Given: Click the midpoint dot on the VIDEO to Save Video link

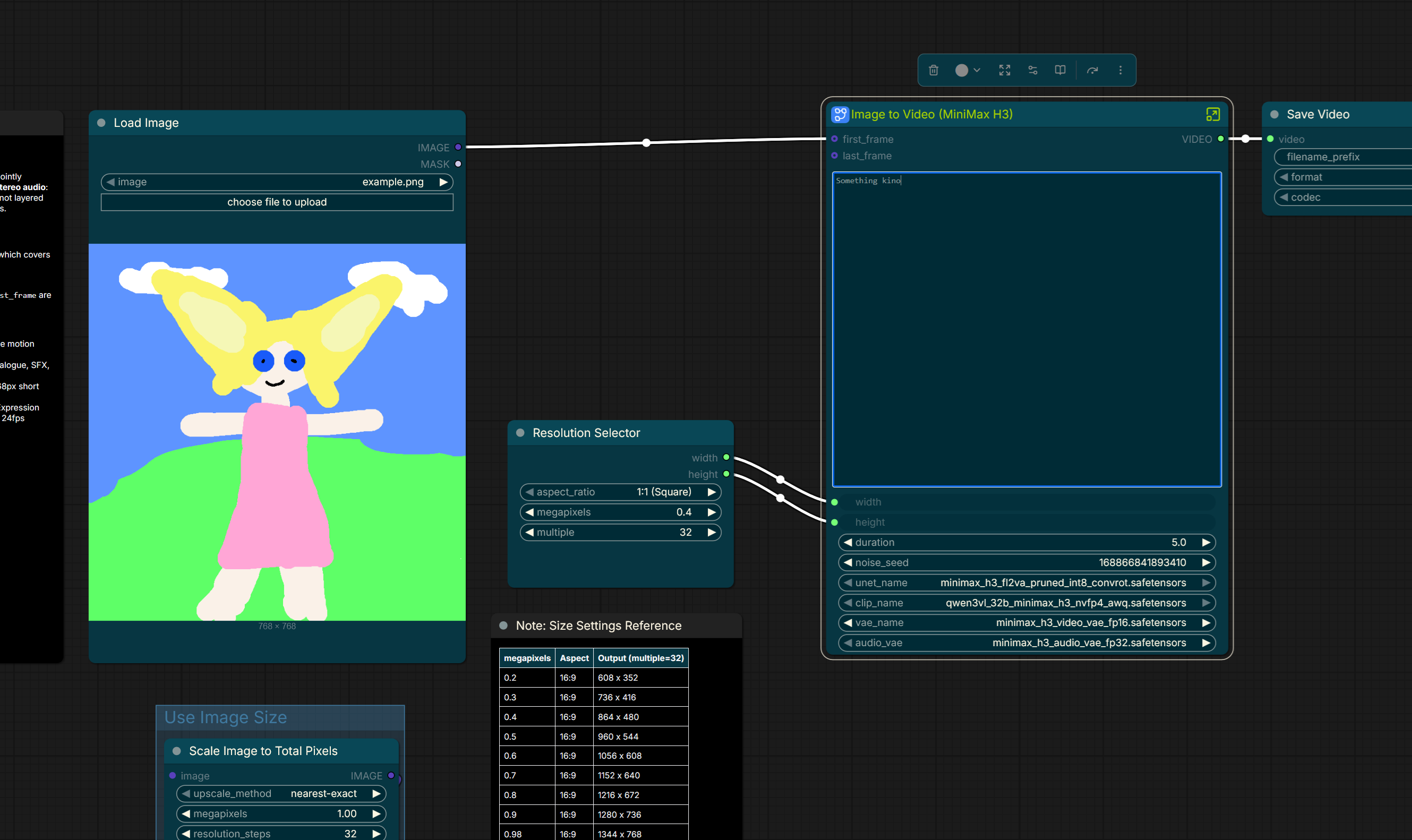Looking at the screenshot, I should (1246, 139).
